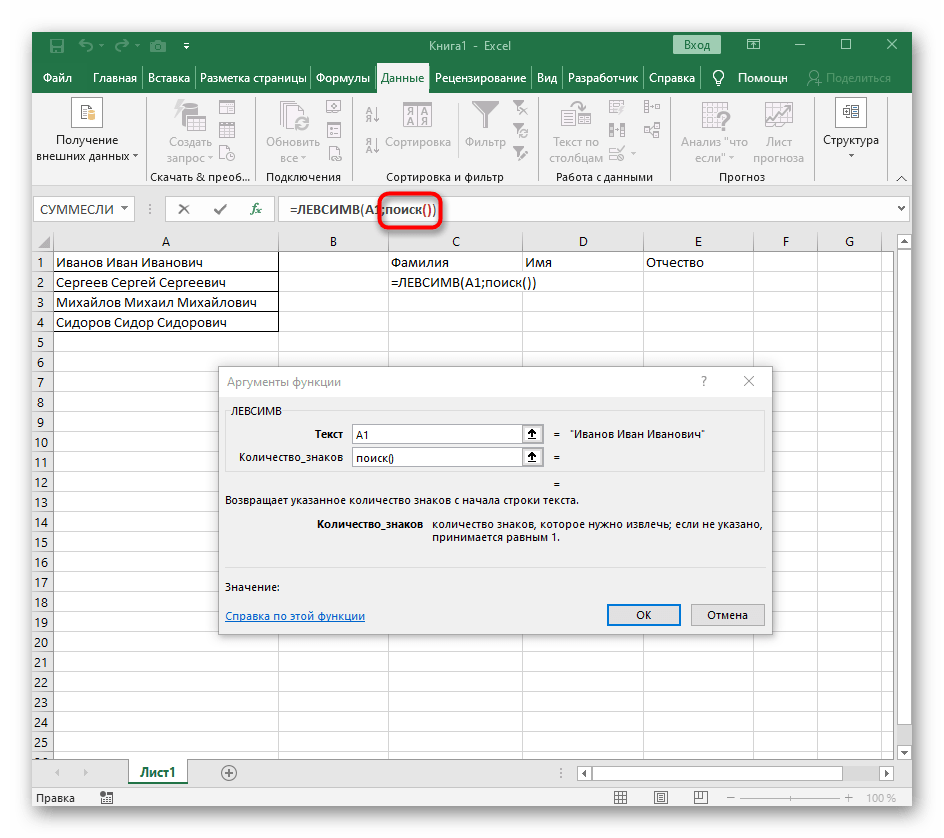Viewport: 944px width, 838px height.
Task: Click sort Z to A icon
Action: click(x=372, y=144)
